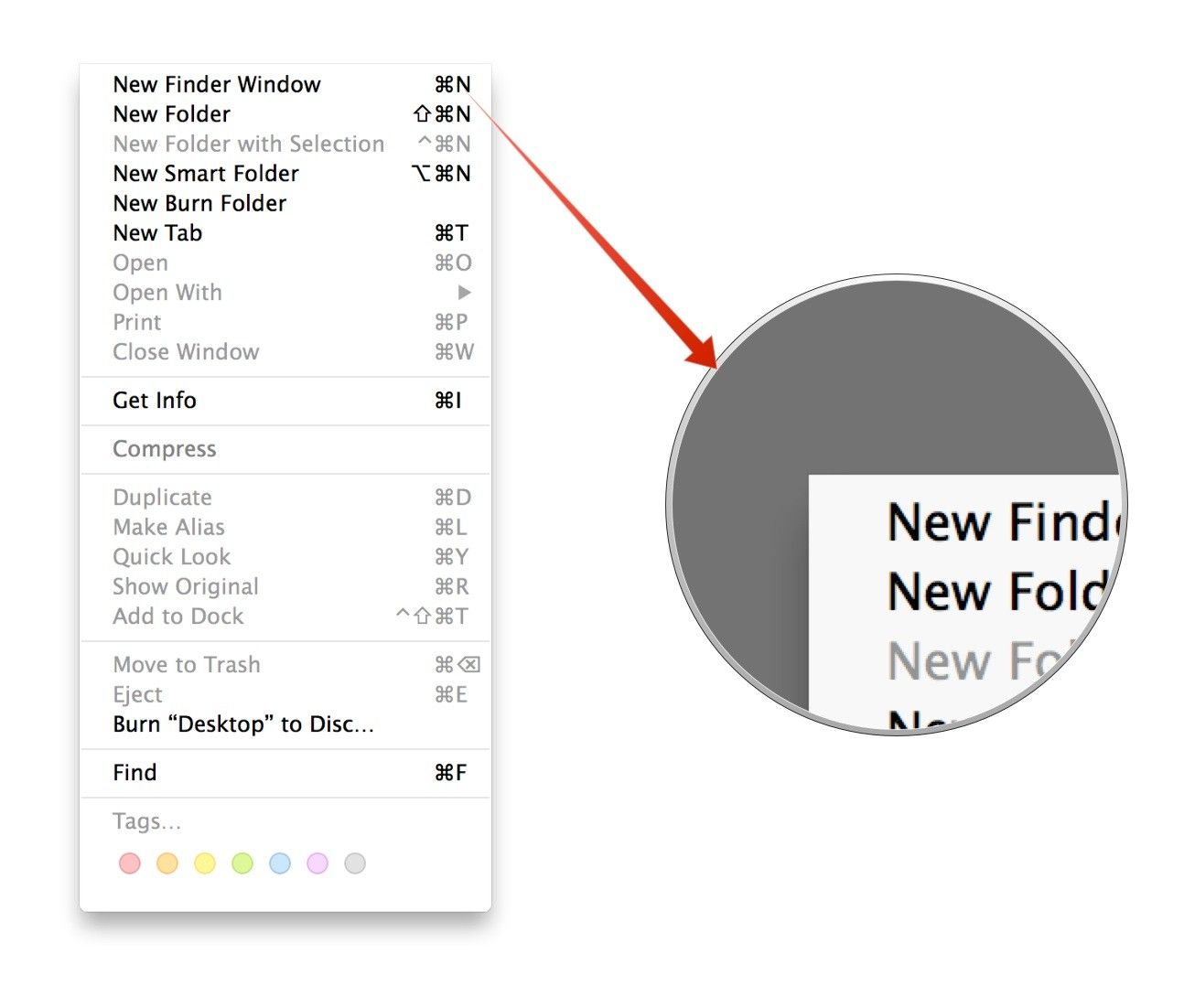Select the red tag color dot
This screenshot has height=1008, width=1184.
[x=130, y=863]
